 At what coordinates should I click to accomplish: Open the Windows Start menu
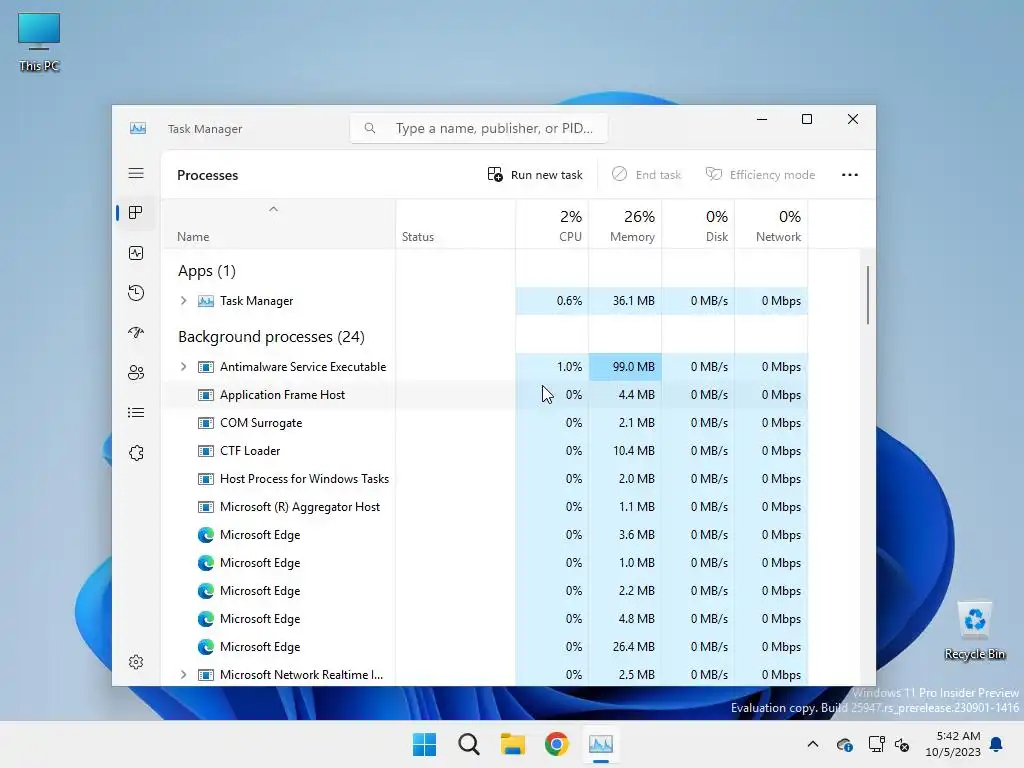pyautogui.click(x=424, y=744)
